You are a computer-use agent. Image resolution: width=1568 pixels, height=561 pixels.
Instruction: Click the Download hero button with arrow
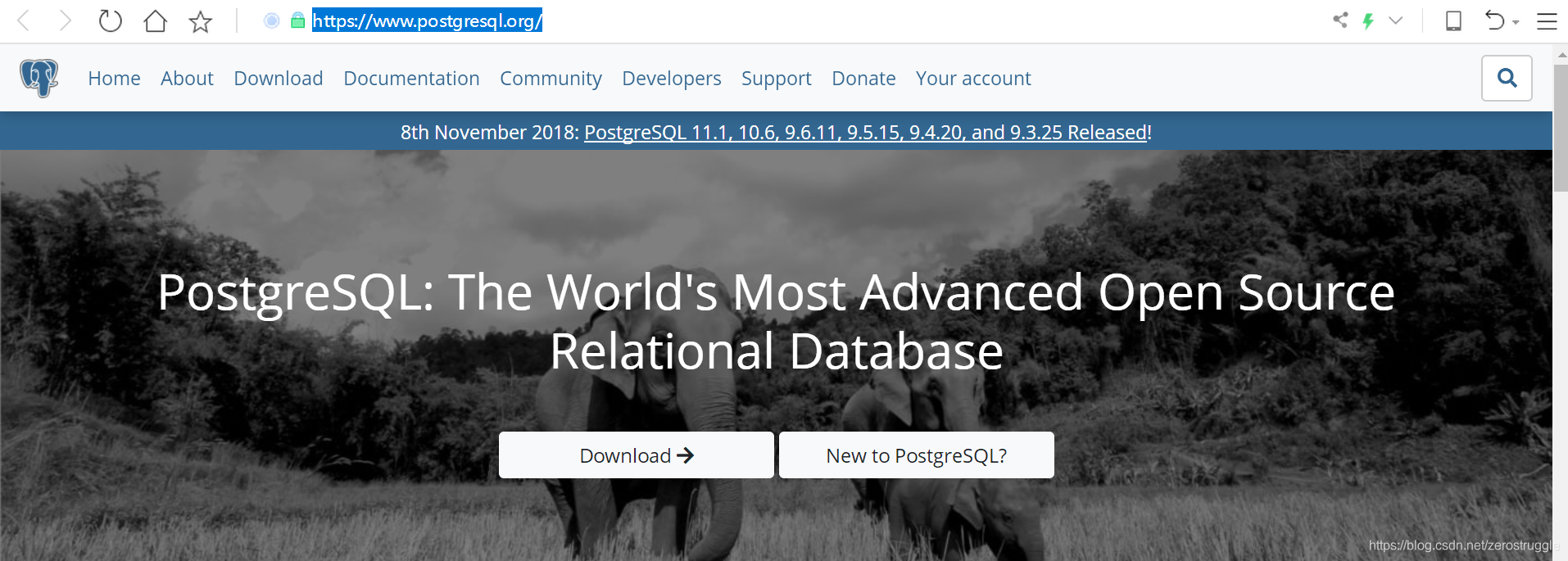(637, 455)
